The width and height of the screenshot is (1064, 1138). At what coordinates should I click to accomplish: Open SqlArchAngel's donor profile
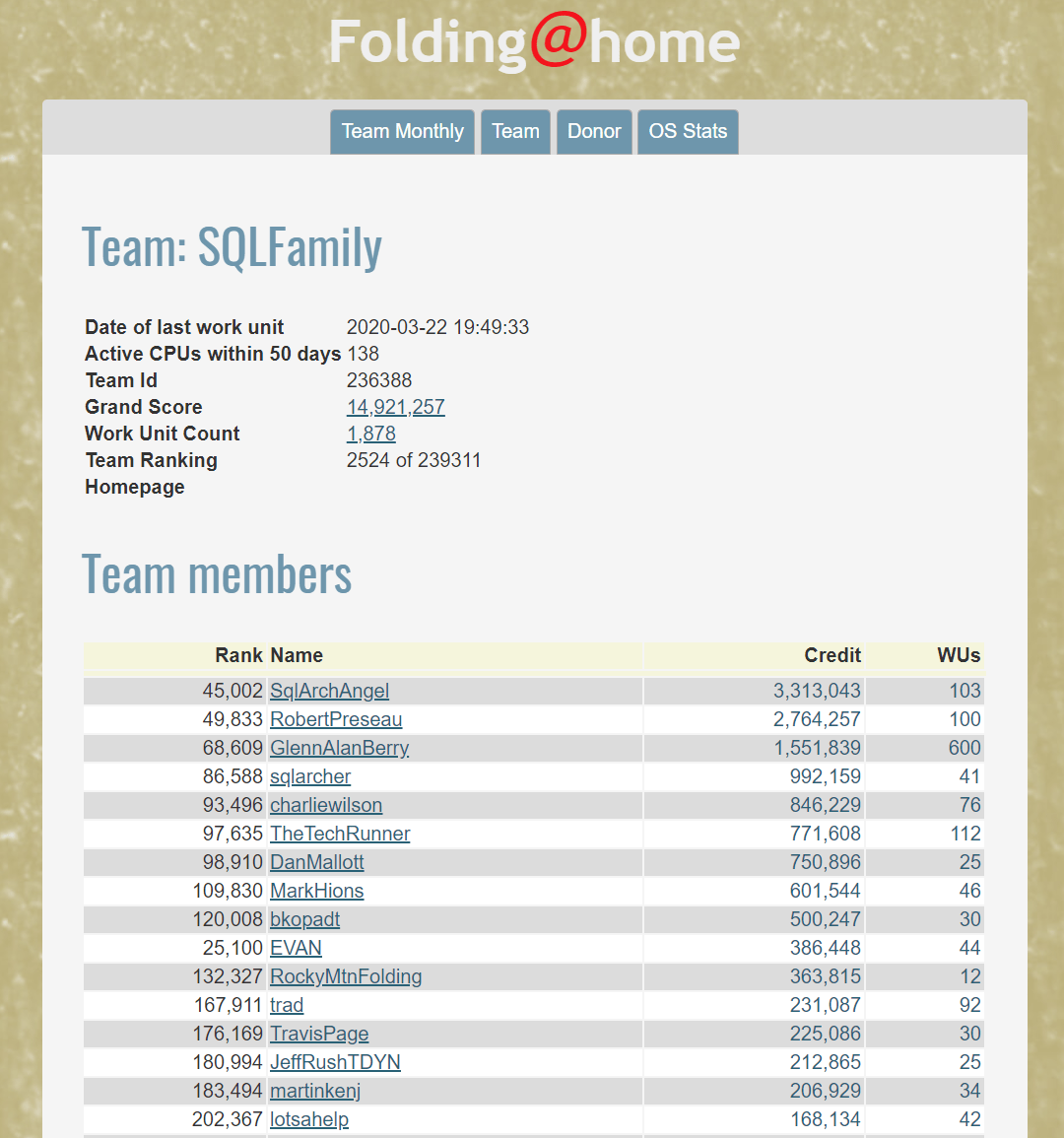point(329,691)
